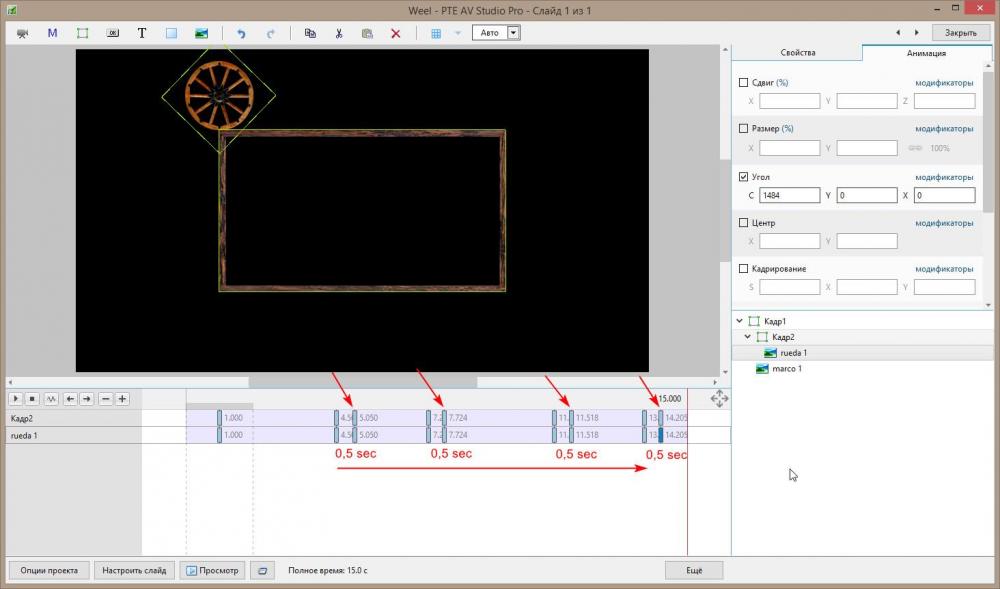
Task: Enable the Центр checkbox
Action: tap(743, 222)
